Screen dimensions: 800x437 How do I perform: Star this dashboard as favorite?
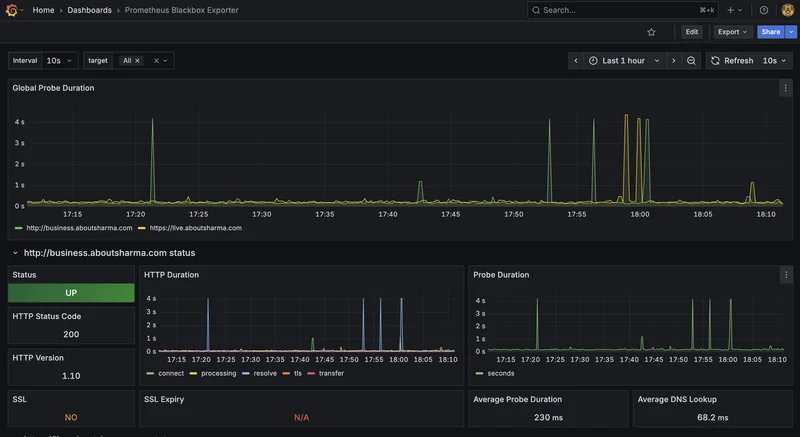(x=651, y=32)
